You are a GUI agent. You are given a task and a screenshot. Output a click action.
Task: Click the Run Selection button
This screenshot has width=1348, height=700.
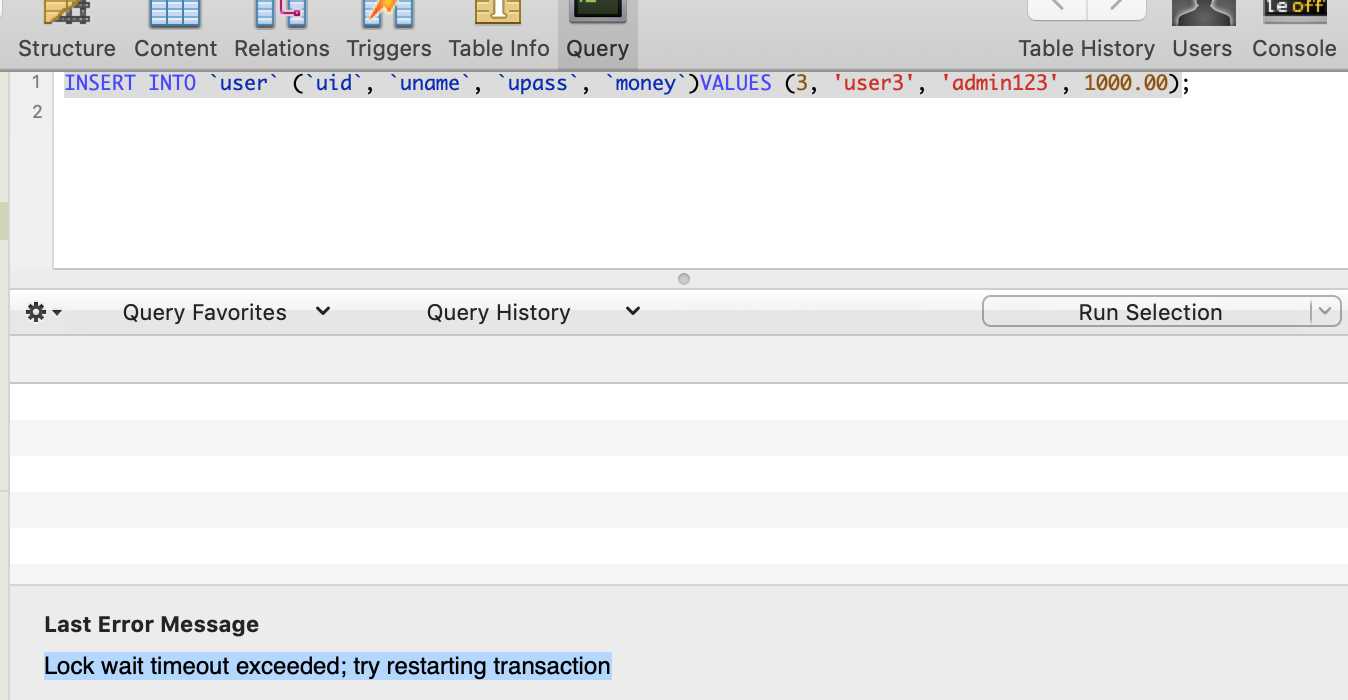pyautogui.click(x=1148, y=312)
